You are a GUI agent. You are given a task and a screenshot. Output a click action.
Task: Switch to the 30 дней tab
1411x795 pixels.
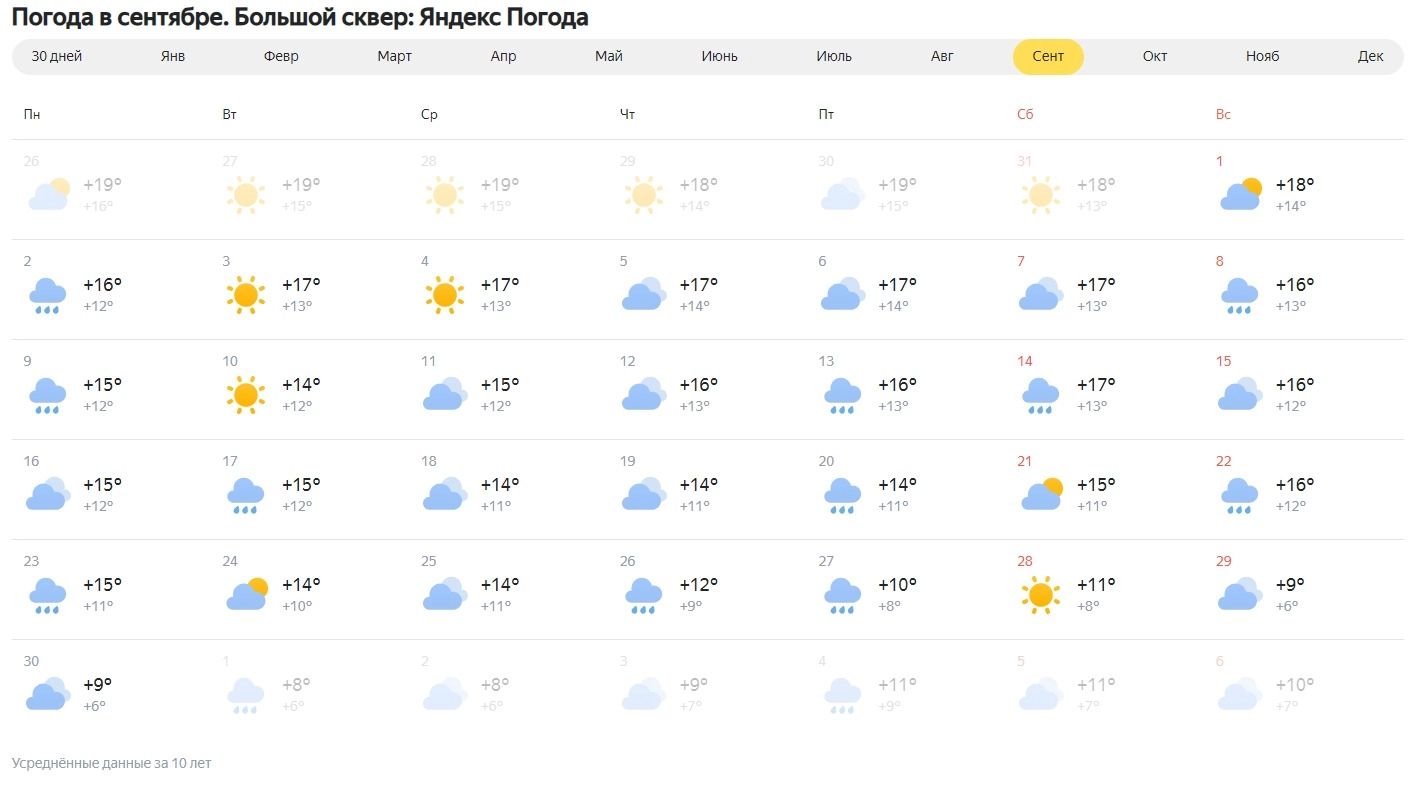tap(57, 56)
